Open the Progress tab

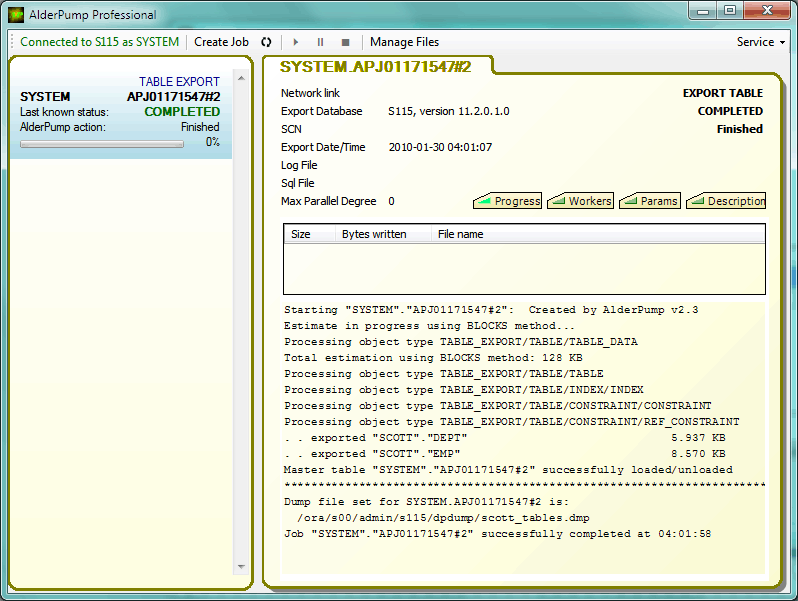point(507,201)
